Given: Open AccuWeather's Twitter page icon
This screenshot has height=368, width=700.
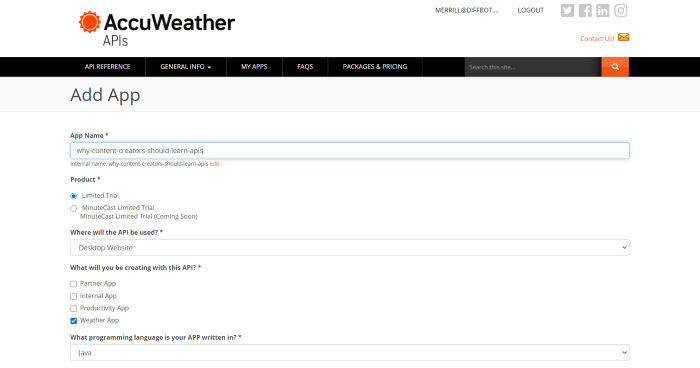Looking at the screenshot, I should coord(567,10).
